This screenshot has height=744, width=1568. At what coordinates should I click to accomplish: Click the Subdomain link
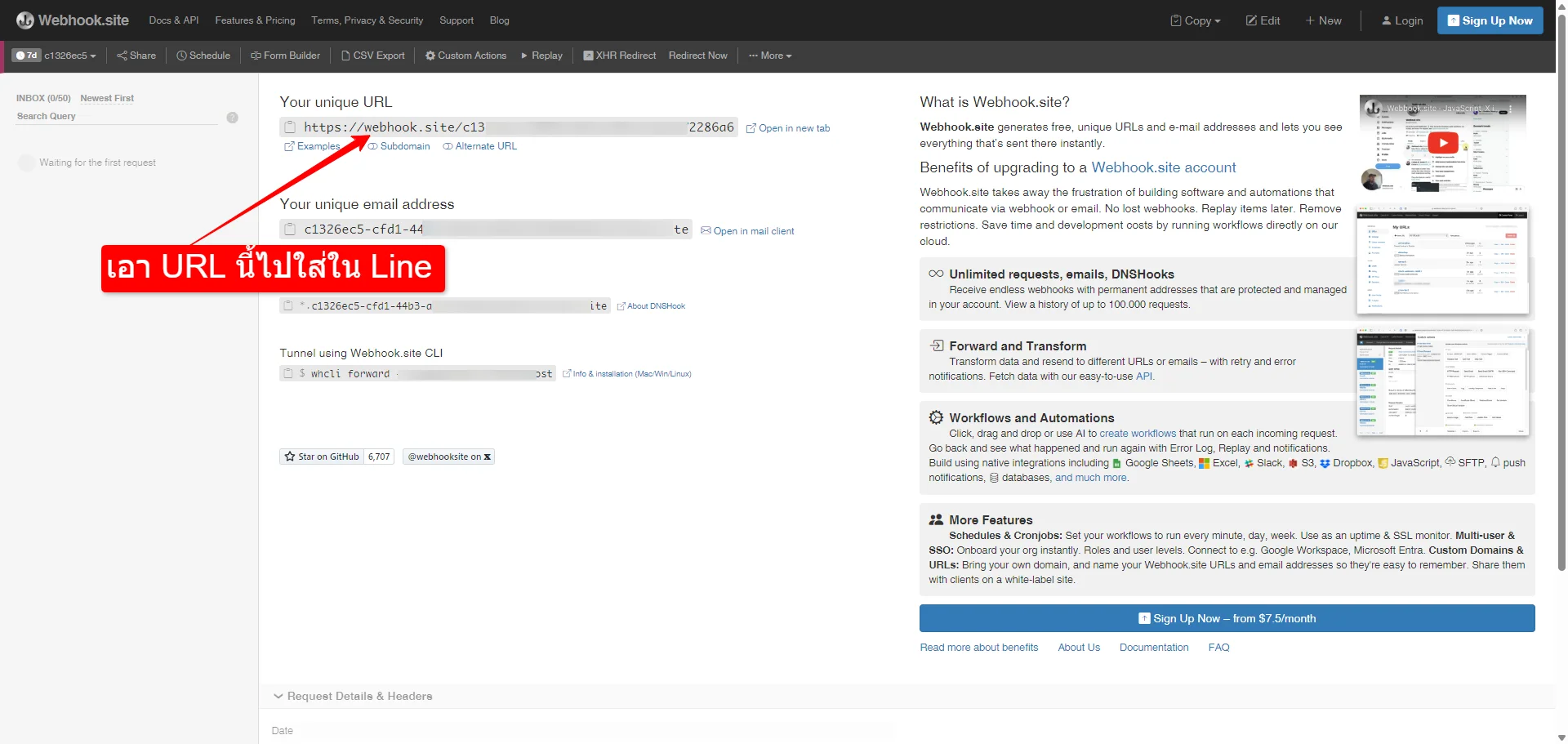(399, 146)
